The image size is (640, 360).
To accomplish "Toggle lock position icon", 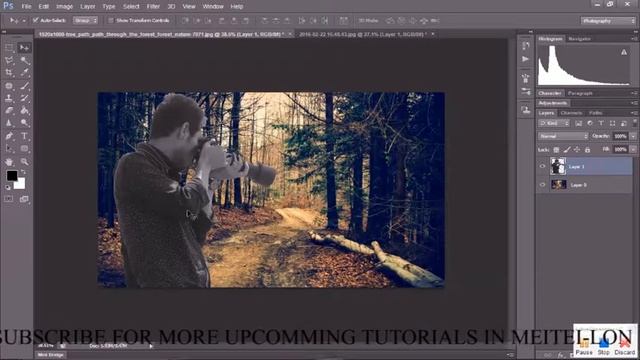I will pos(577,150).
